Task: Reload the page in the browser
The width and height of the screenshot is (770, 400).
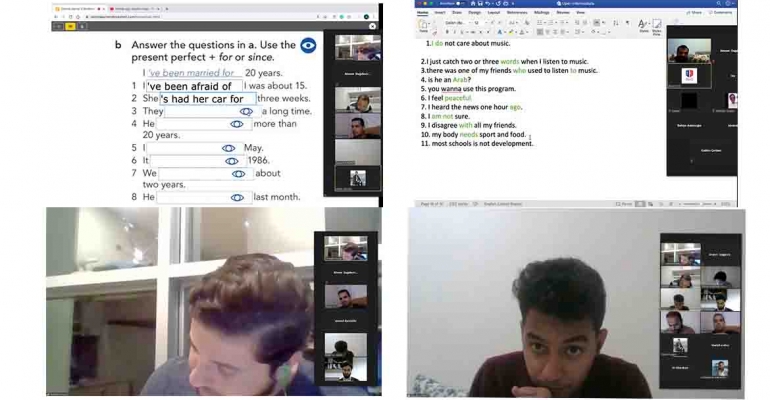Action: [x=70, y=17]
